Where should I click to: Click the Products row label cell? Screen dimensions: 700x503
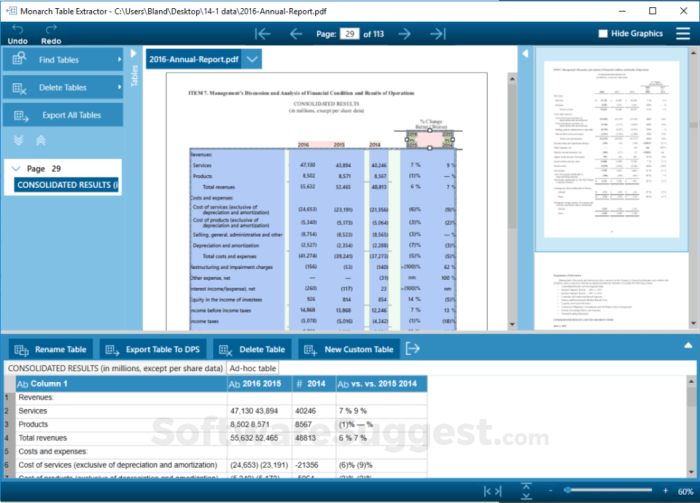pos(121,424)
